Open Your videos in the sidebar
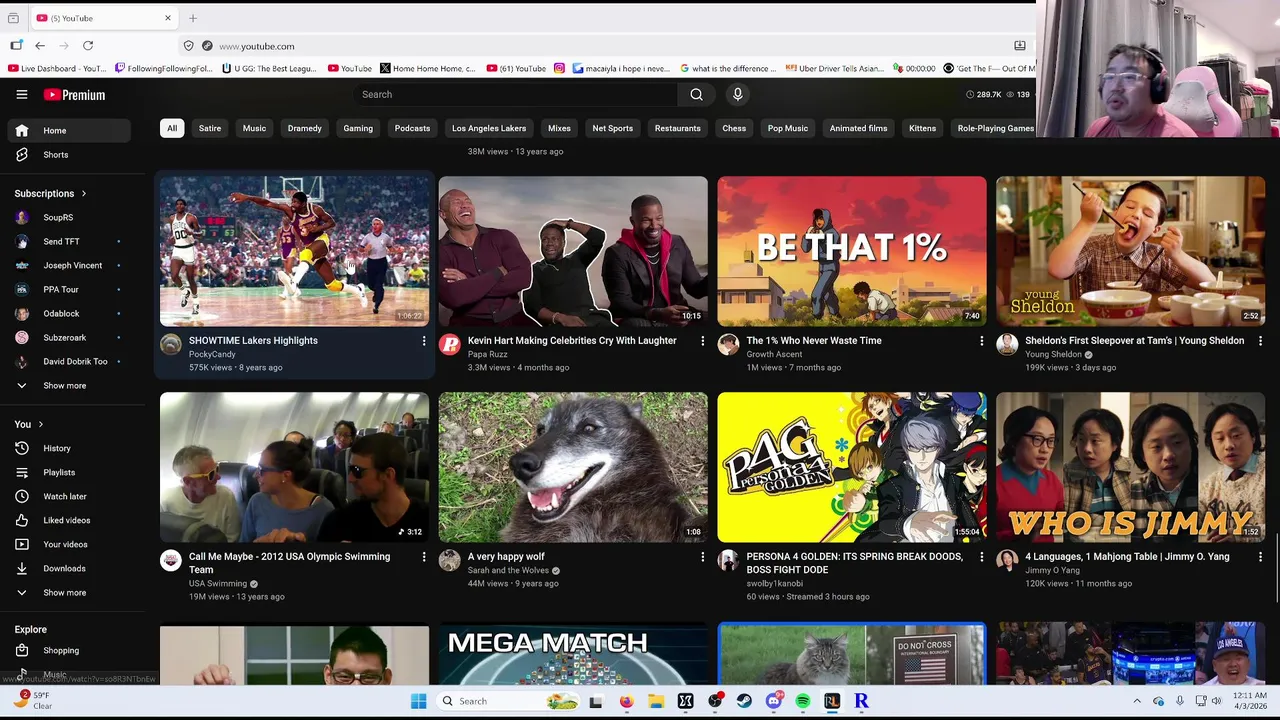This screenshot has width=1280, height=720. click(x=69, y=544)
